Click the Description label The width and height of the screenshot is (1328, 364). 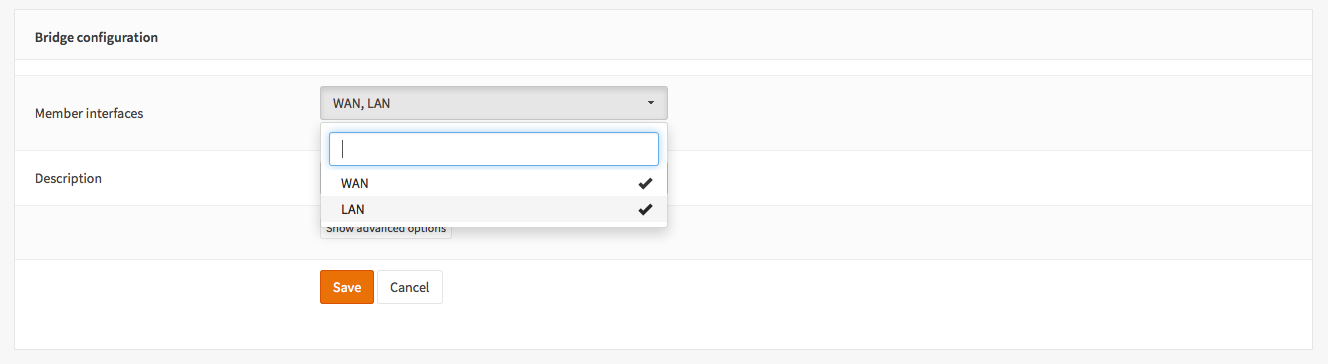point(68,178)
